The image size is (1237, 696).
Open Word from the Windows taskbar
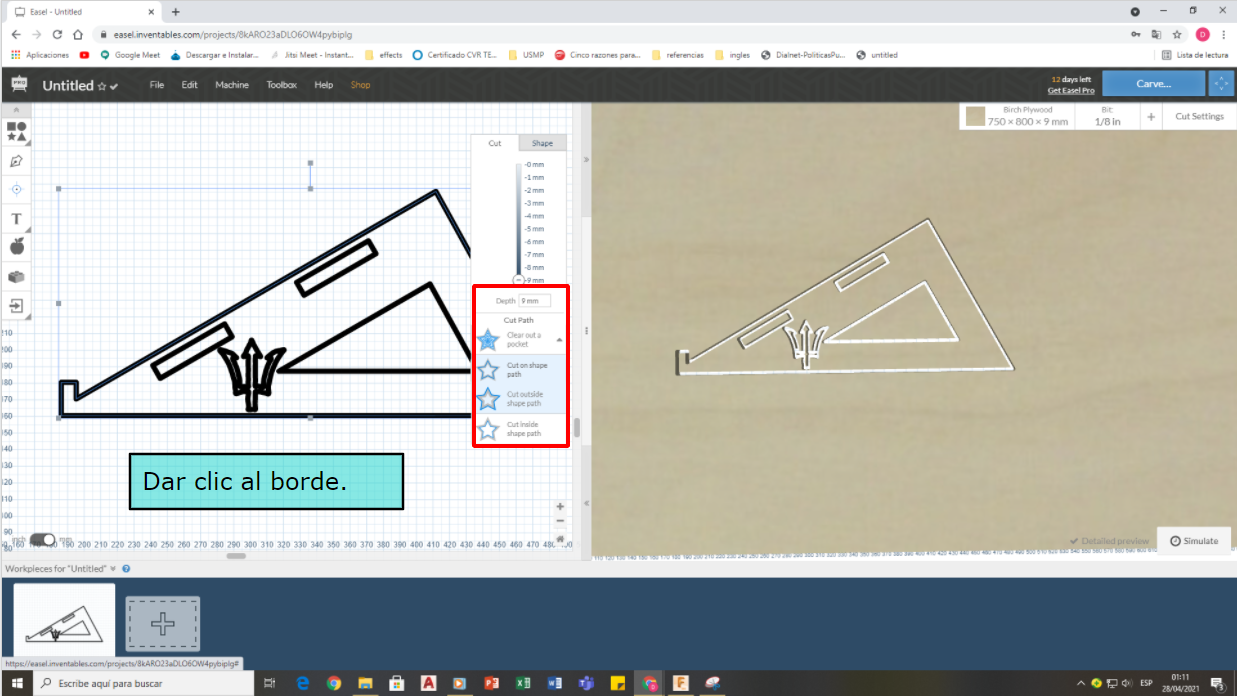pyautogui.click(x=554, y=683)
